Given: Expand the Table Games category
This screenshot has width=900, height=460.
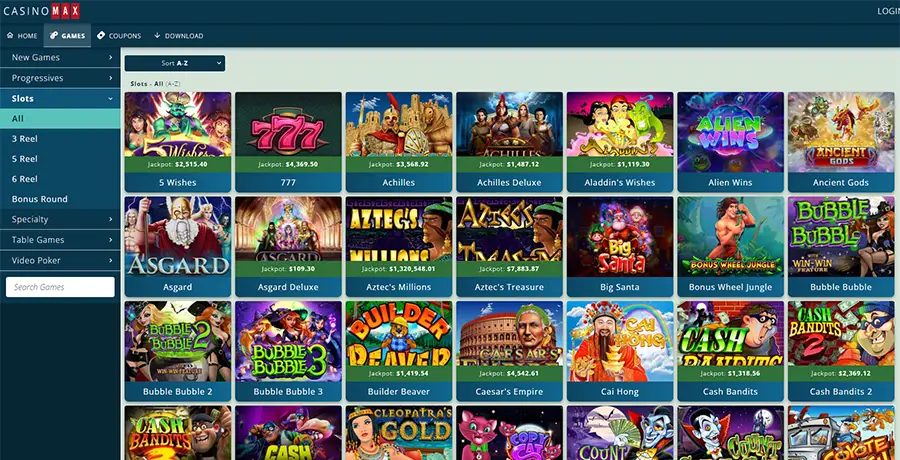Looking at the screenshot, I should pos(60,240).
